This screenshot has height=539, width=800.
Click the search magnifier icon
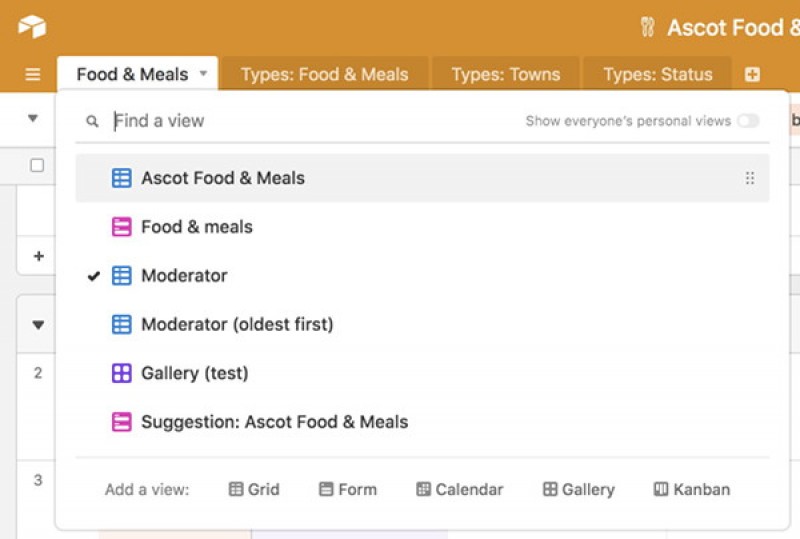click(x=93, y=122)
